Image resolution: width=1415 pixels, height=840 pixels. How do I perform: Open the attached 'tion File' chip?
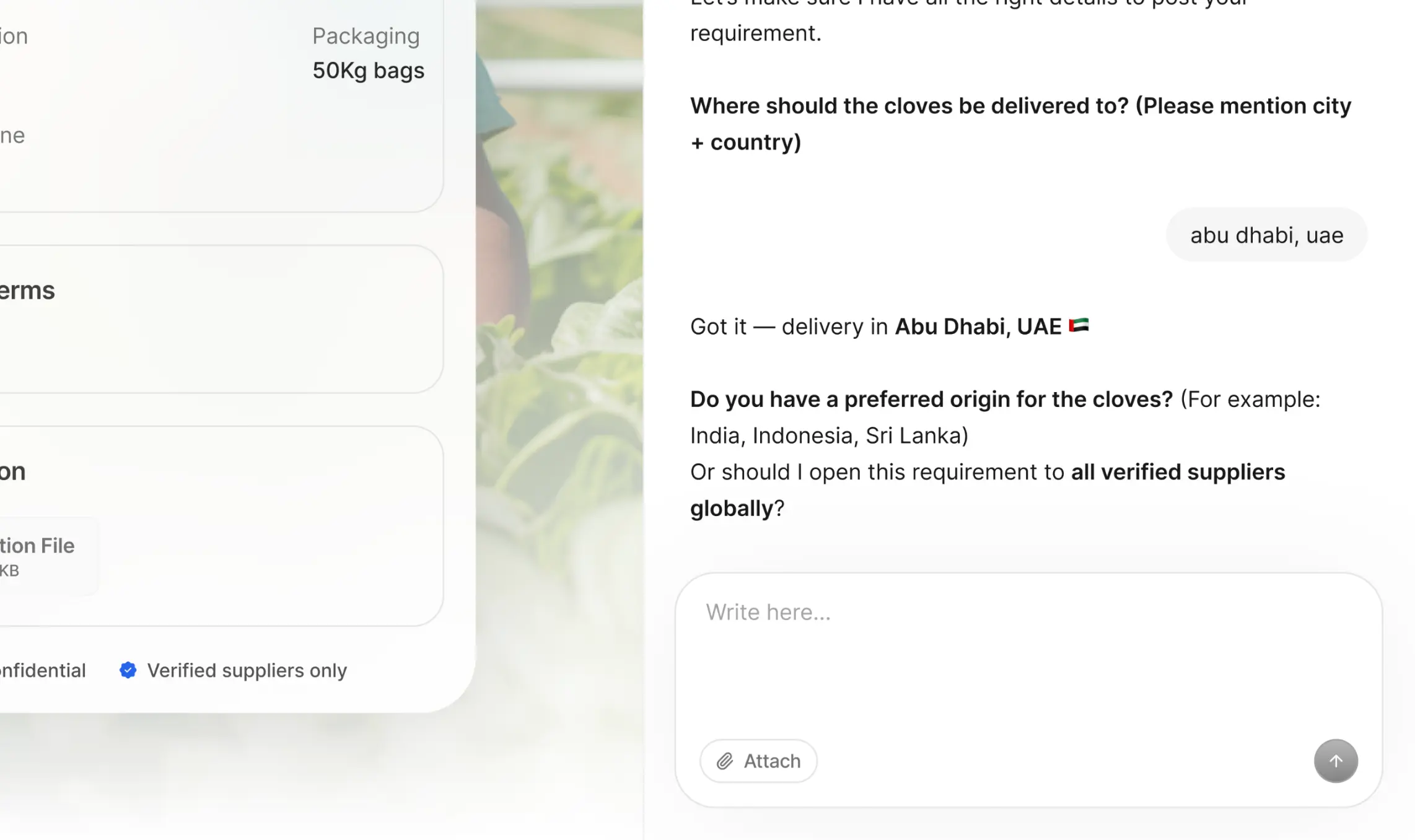coord(43,556)
